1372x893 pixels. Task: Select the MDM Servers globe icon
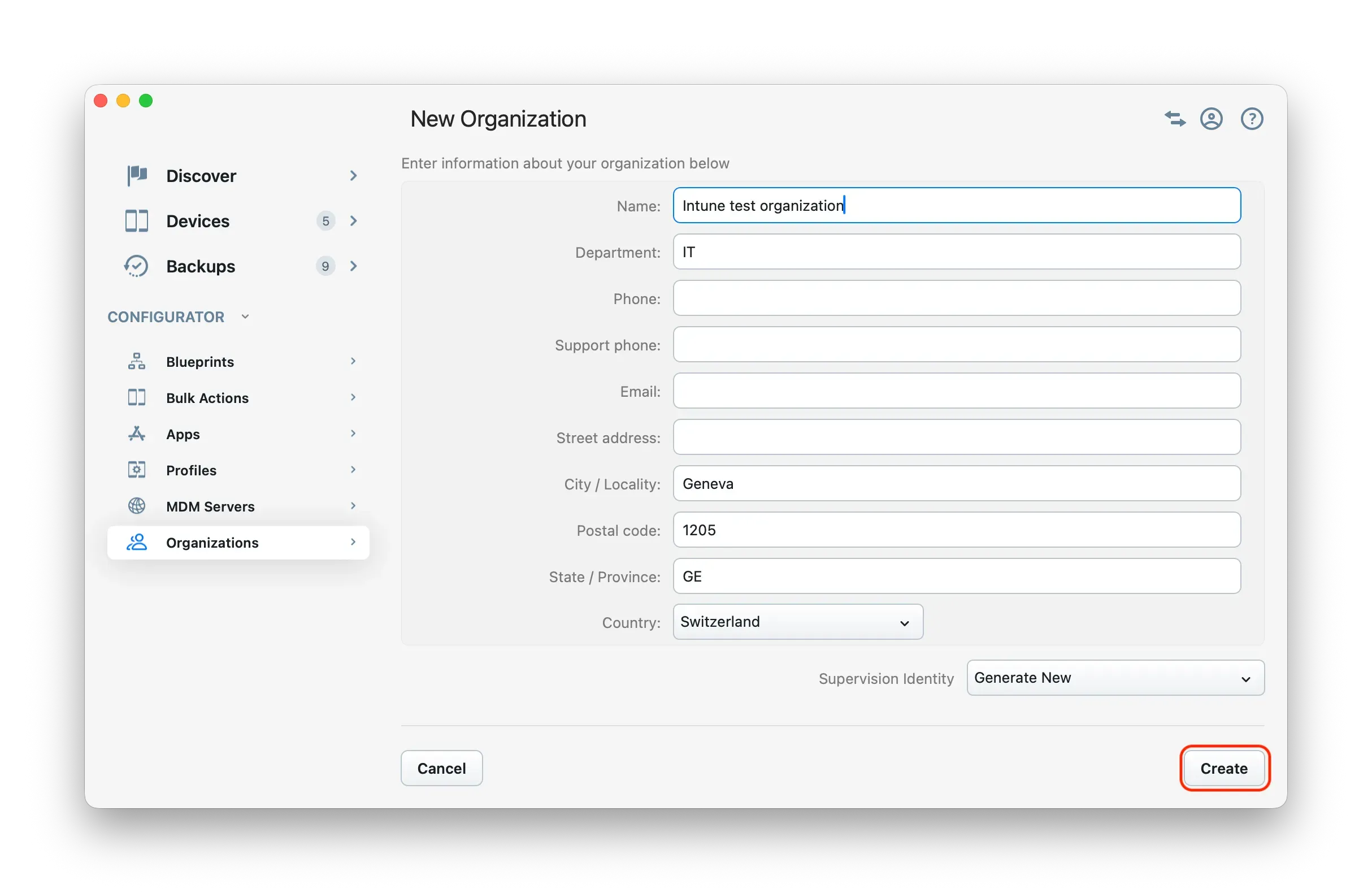click(136, 506)
